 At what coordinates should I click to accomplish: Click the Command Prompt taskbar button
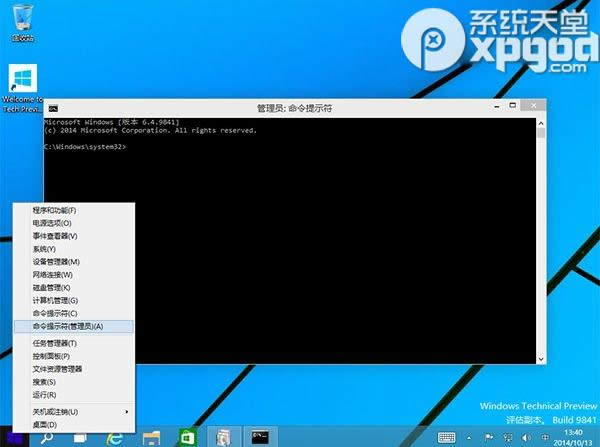262,437
